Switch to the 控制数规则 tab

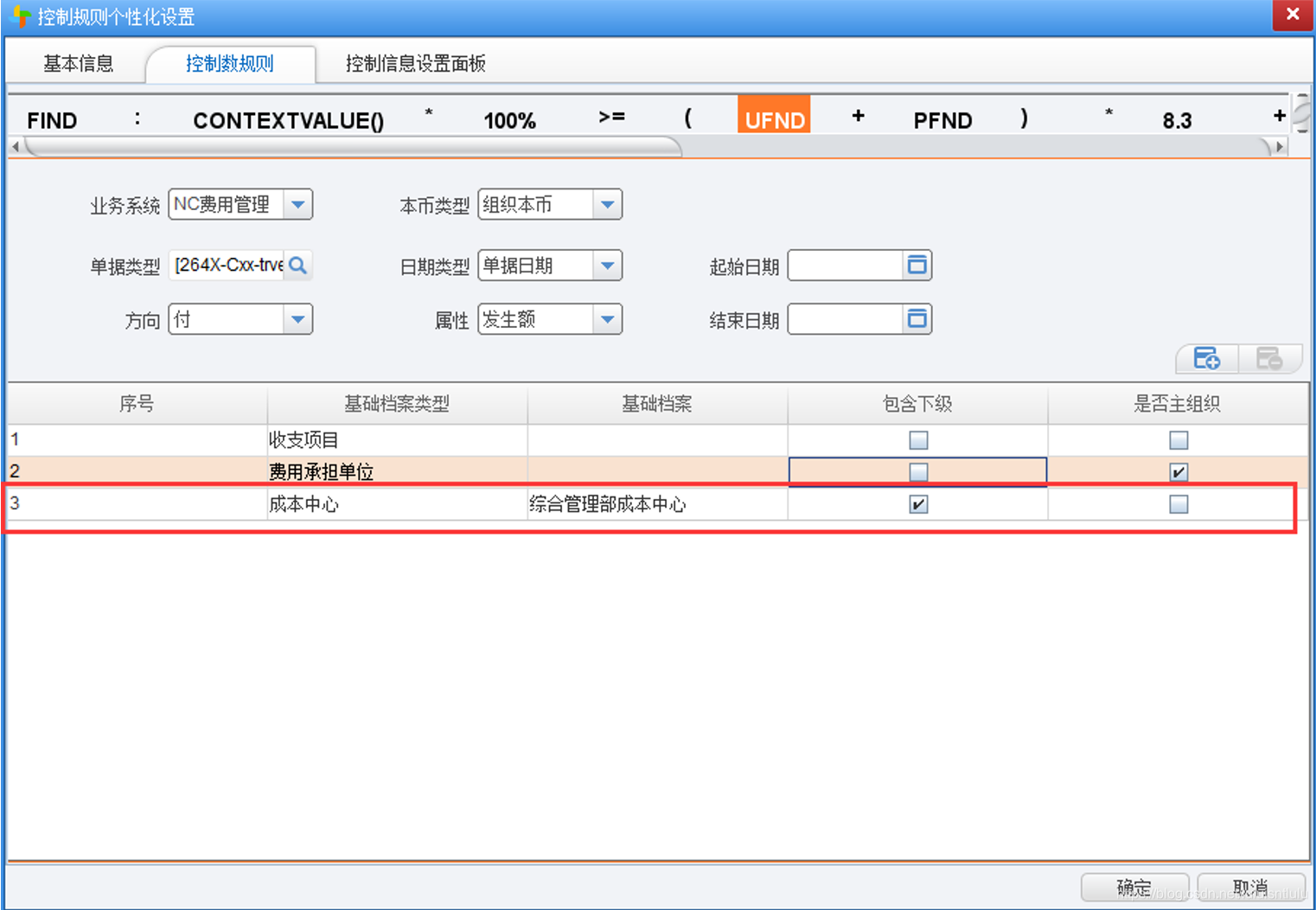point(230,63)
